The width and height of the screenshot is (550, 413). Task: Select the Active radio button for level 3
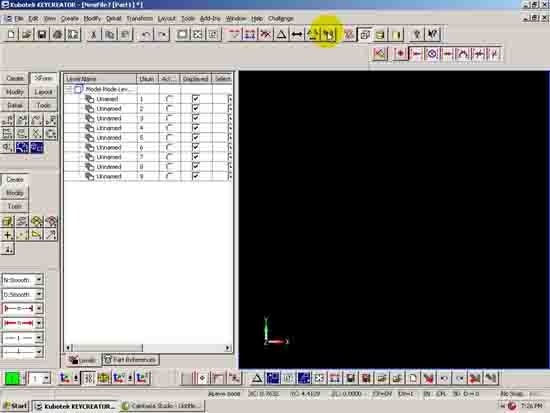(x=169, y=119)
